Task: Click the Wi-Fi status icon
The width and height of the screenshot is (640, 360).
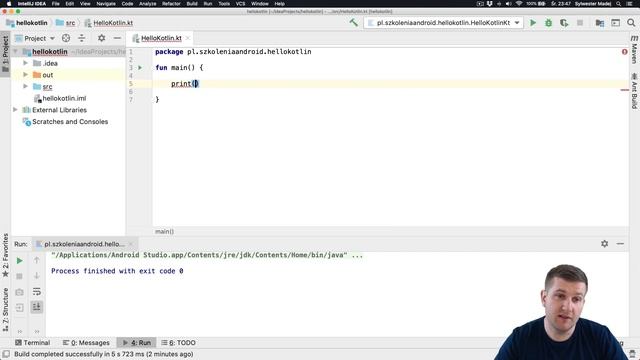Action: 519,4
